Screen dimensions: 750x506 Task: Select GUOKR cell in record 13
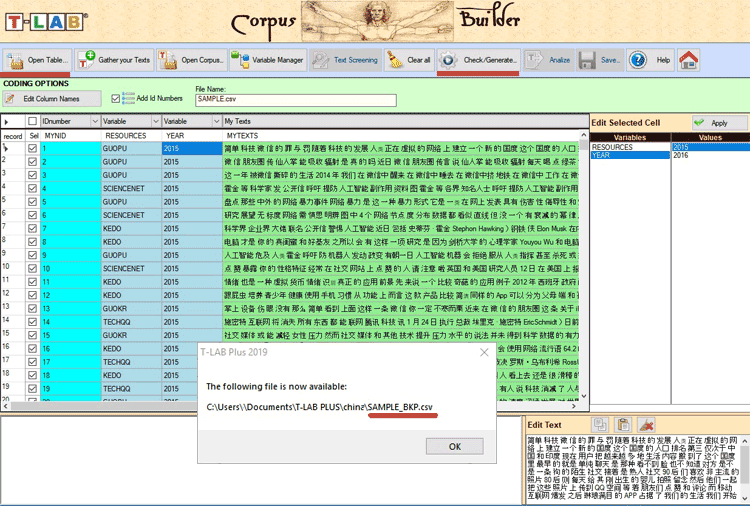point(131,309)
